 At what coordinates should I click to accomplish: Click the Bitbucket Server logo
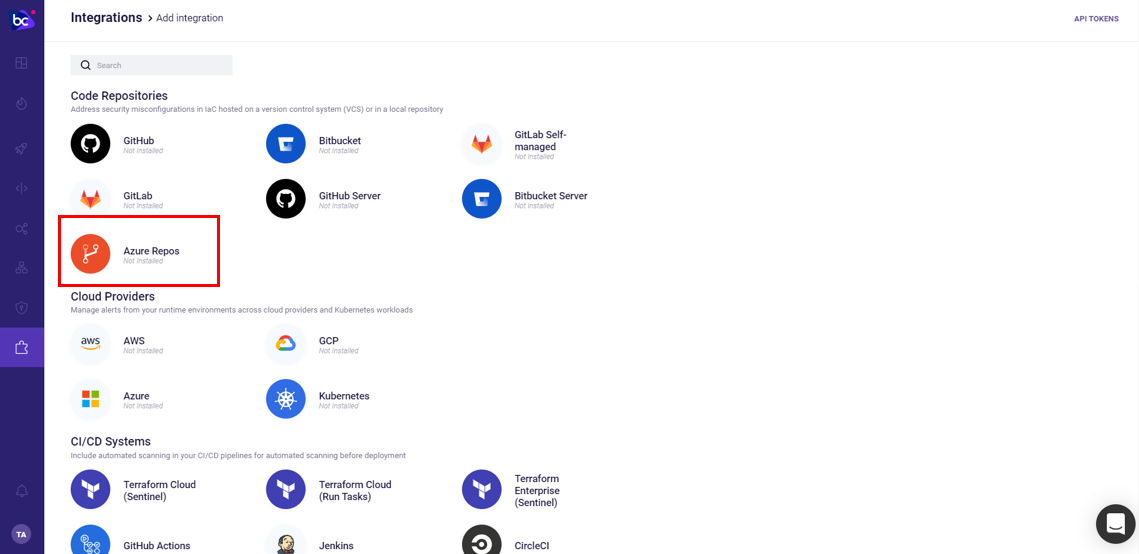pyautogui.click(x=482, y=199)
